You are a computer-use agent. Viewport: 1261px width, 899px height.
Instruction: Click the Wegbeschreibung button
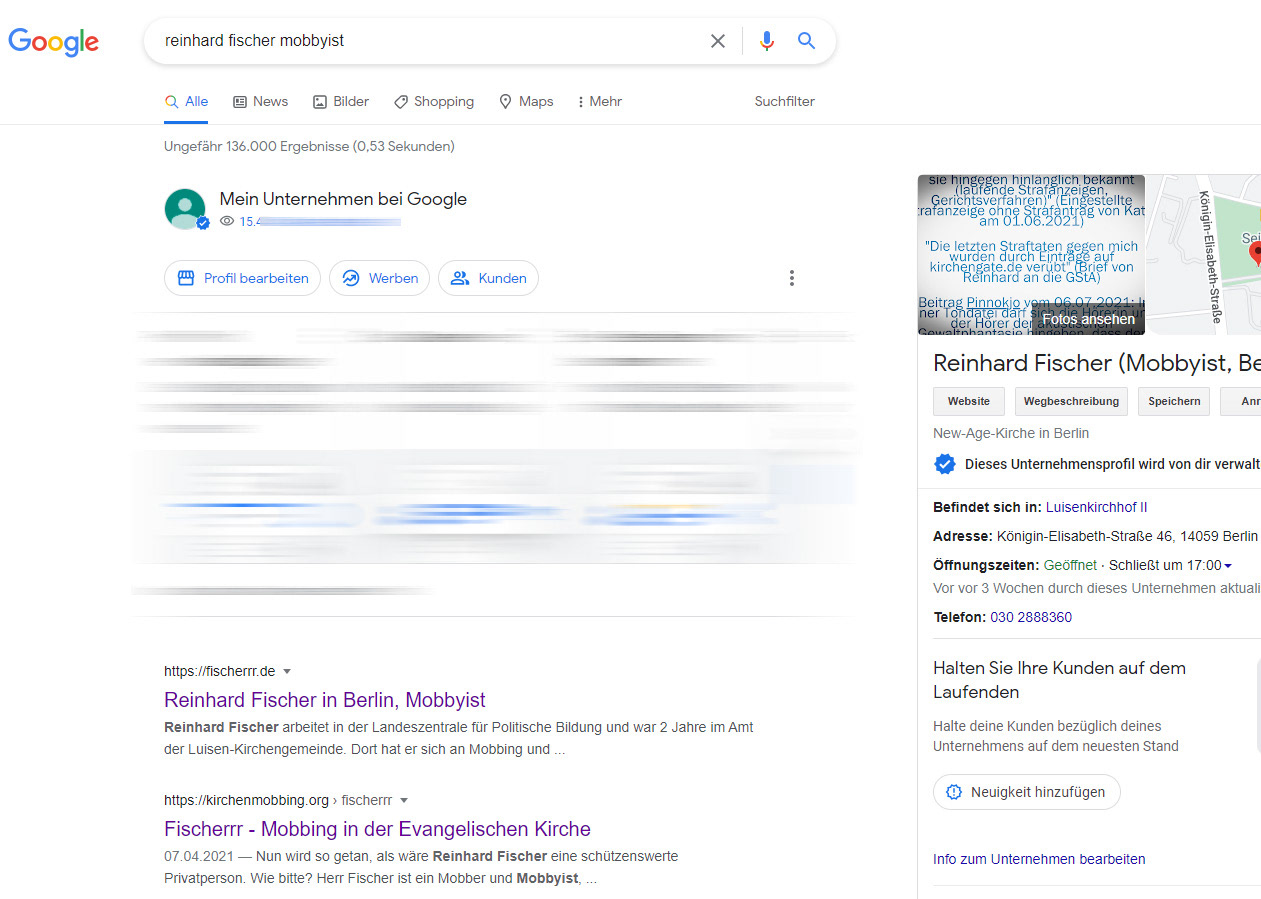[1071, 401]
